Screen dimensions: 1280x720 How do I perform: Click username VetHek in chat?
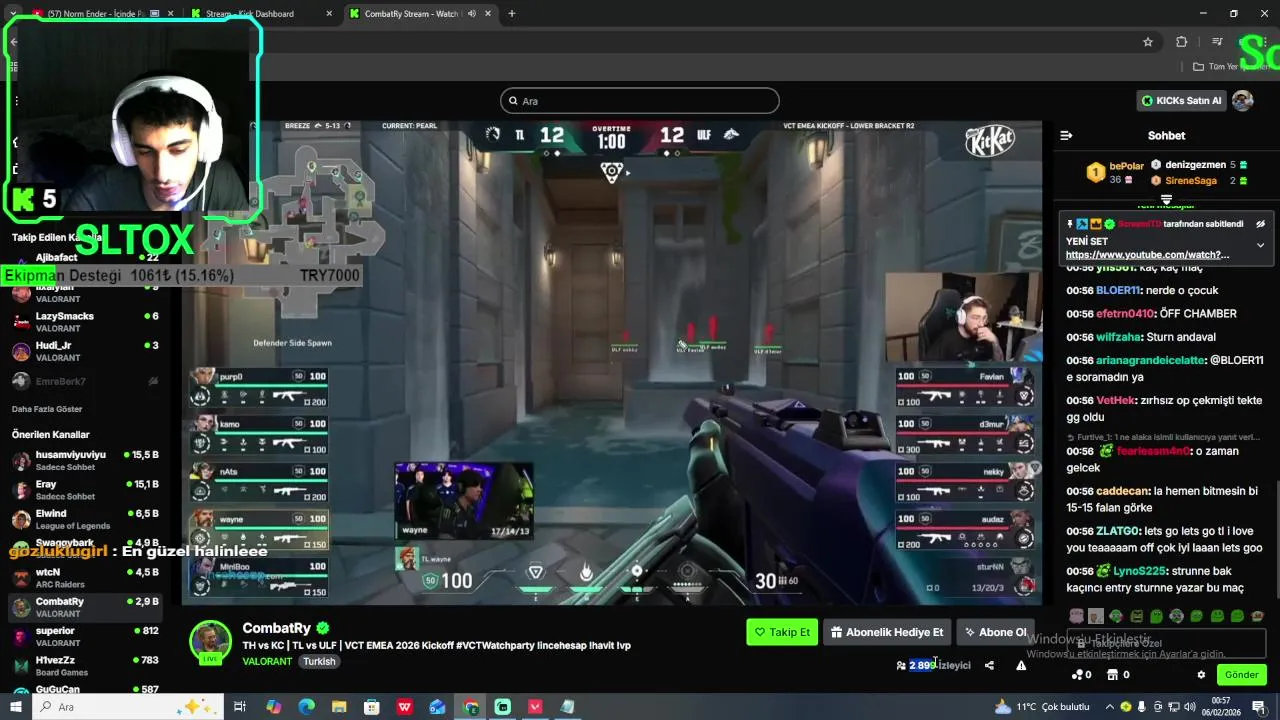point(1116,401)
